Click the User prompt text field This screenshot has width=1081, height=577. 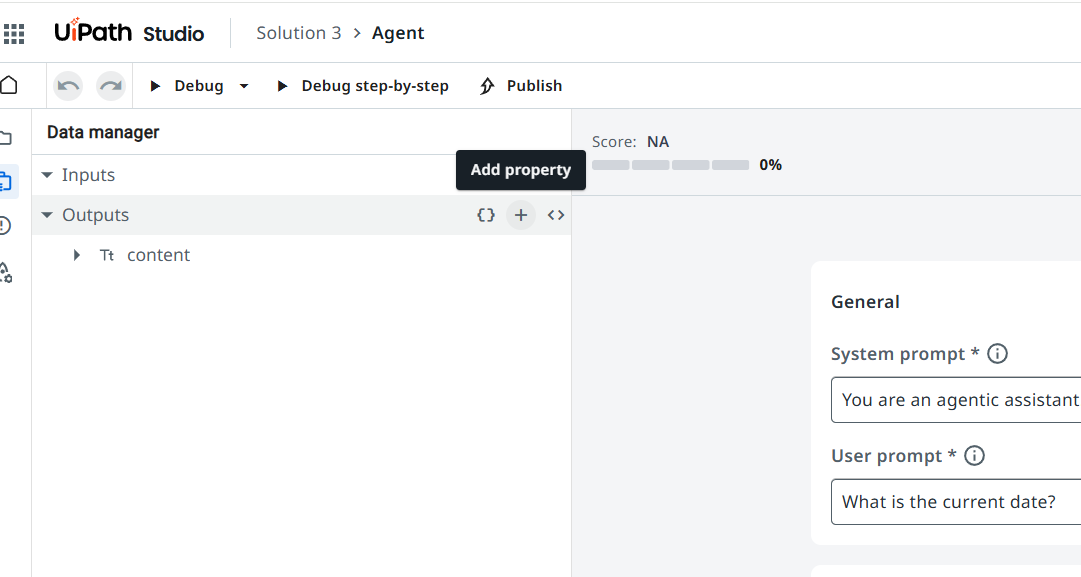pos(955,502)
